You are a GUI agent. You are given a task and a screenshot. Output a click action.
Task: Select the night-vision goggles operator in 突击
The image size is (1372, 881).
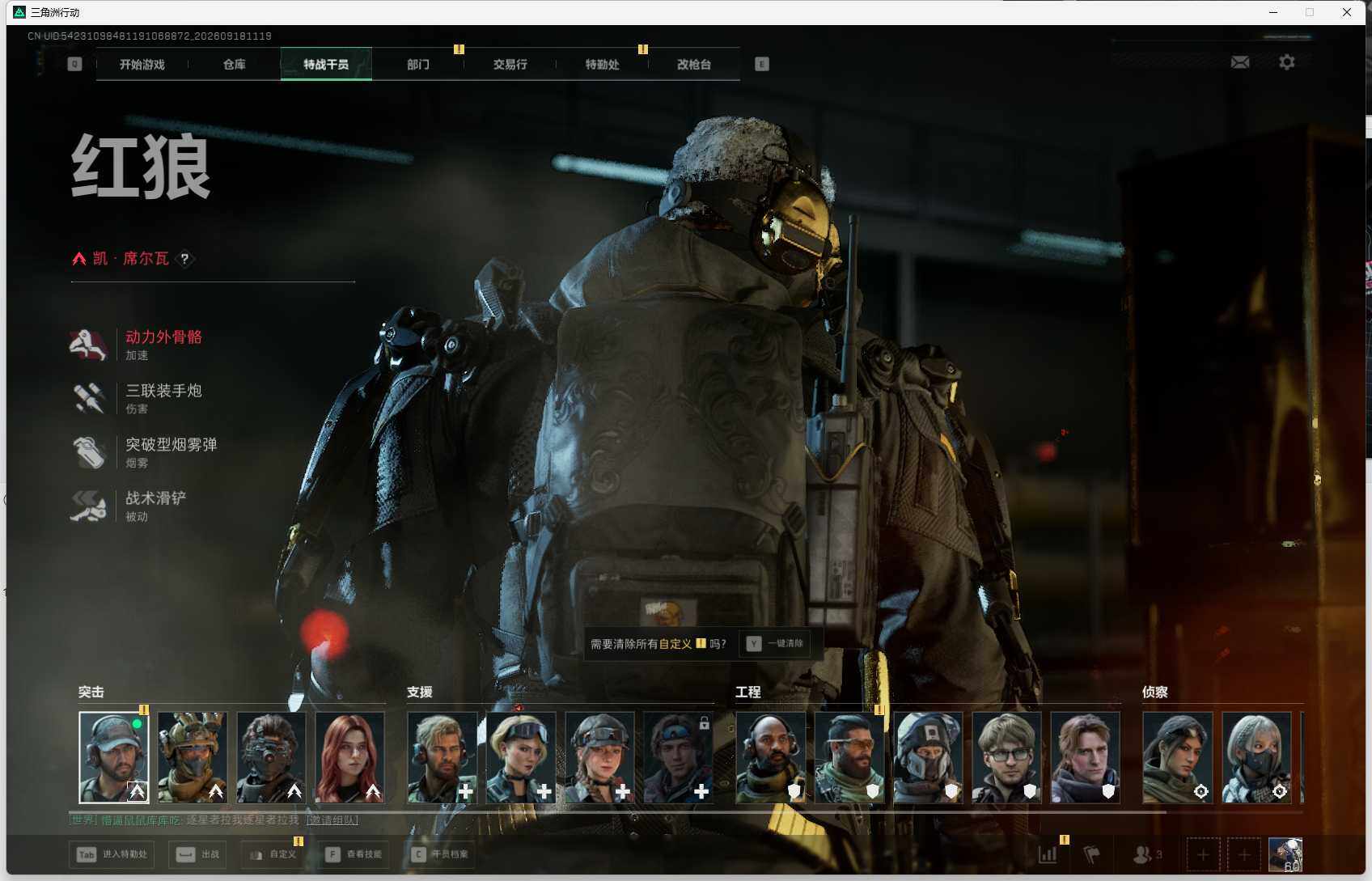coord(271,757)
